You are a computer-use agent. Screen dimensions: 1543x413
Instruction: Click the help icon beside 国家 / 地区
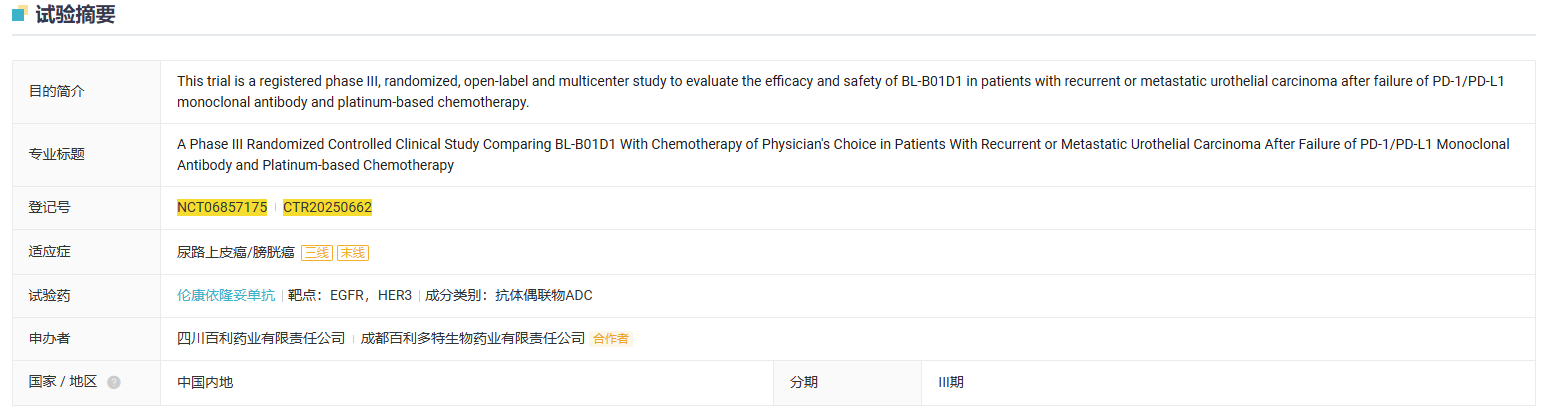(114, 382)
